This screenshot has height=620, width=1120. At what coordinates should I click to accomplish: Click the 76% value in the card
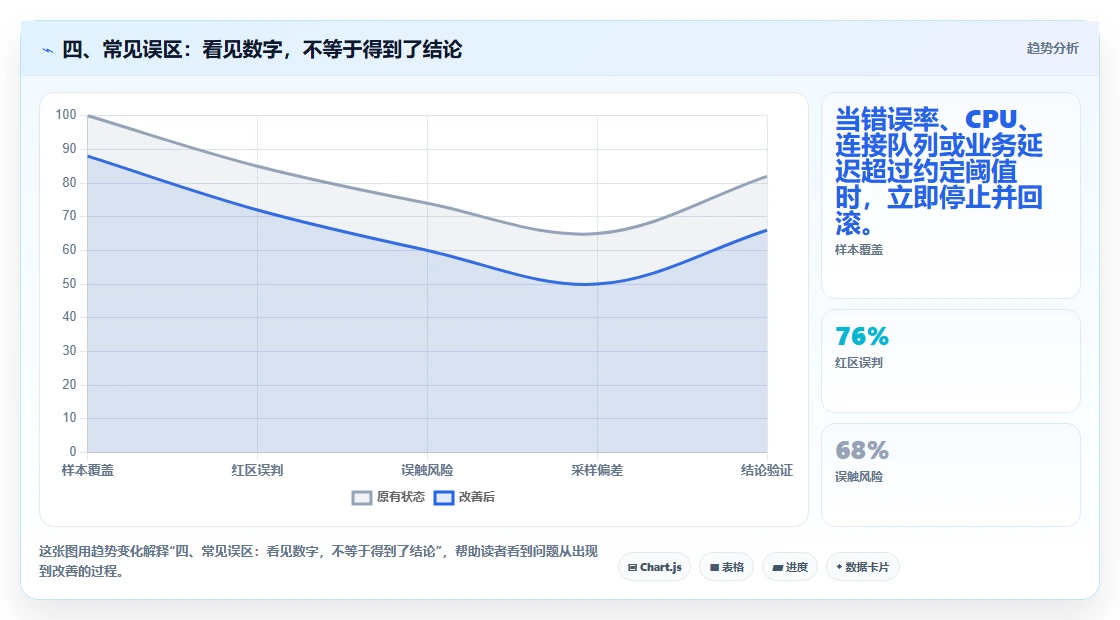pos(862,336)
